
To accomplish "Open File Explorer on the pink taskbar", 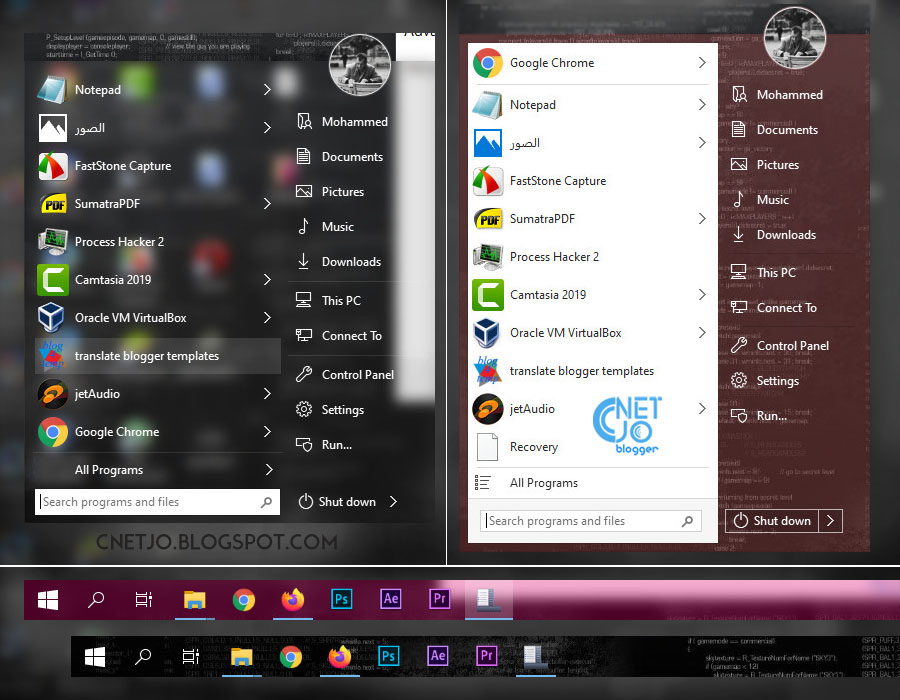I will (x=195, y=600).
